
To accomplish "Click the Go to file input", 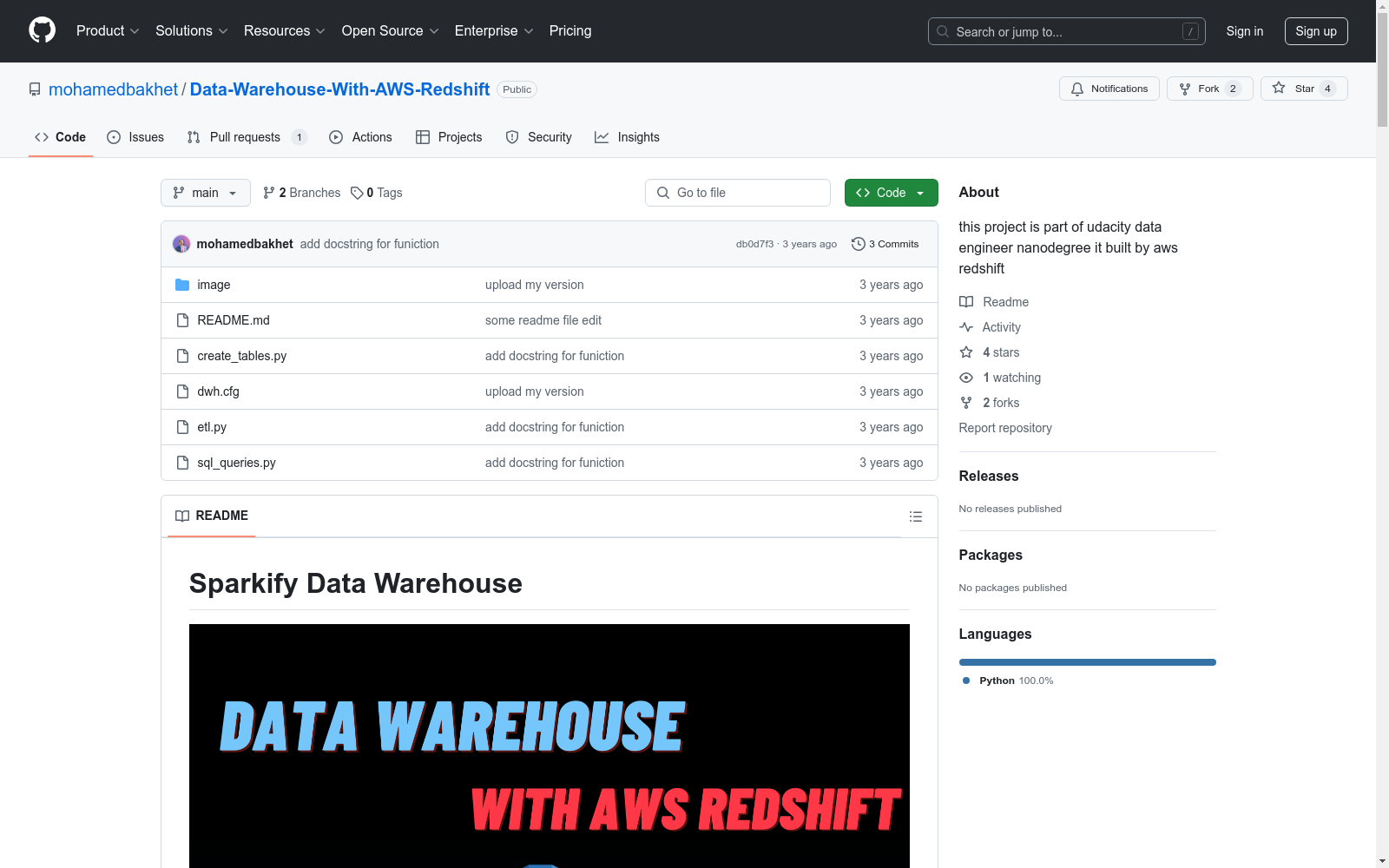I will 738,193.
